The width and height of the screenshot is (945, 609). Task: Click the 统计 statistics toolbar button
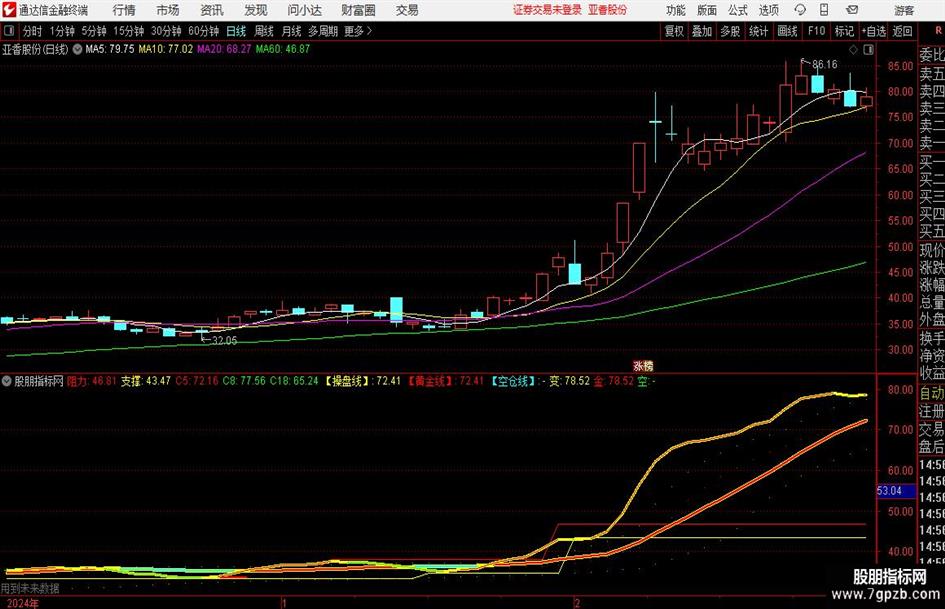point(758,31)
